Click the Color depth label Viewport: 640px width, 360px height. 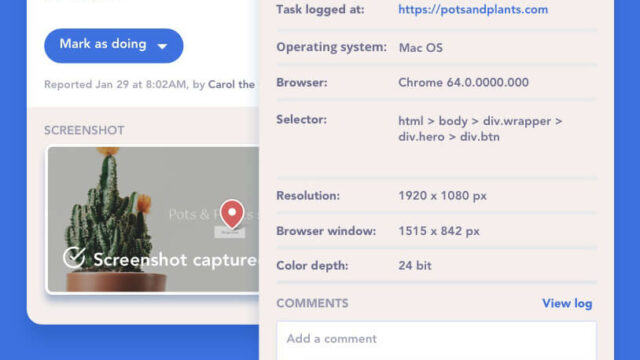point(312,266)
